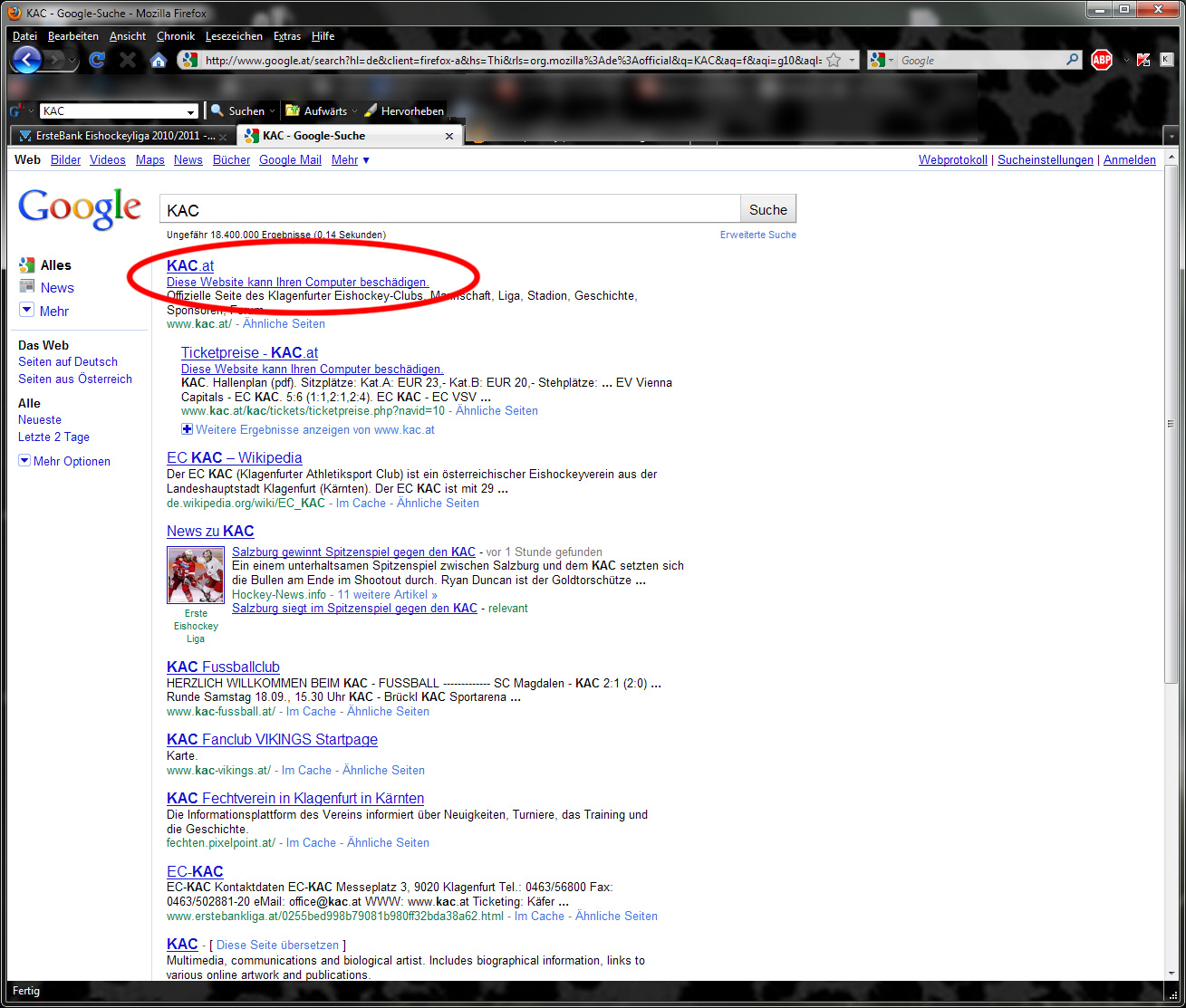Expand the Mehr menu in Google's top bar

(x=351, y=160)
